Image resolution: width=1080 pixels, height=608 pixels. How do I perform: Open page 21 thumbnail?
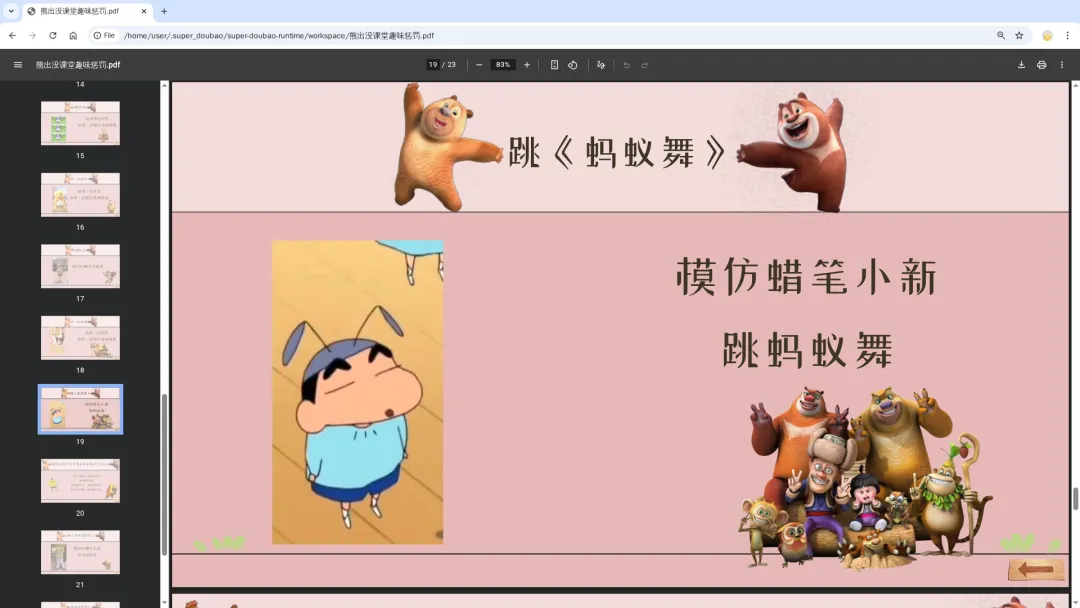tap(80, 552)
